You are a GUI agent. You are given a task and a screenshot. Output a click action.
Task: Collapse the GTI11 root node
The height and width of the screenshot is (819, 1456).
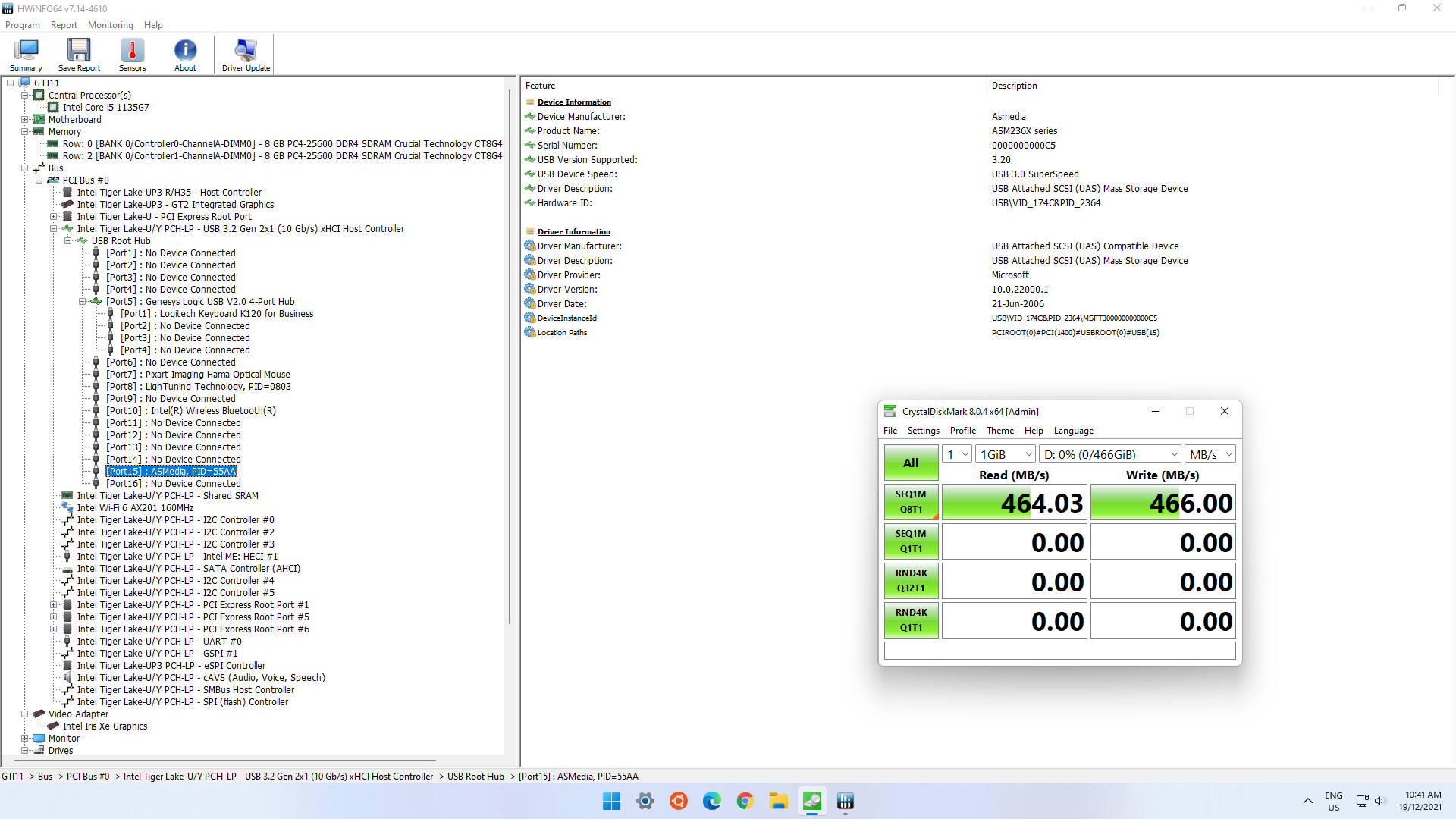click(11, 83)
